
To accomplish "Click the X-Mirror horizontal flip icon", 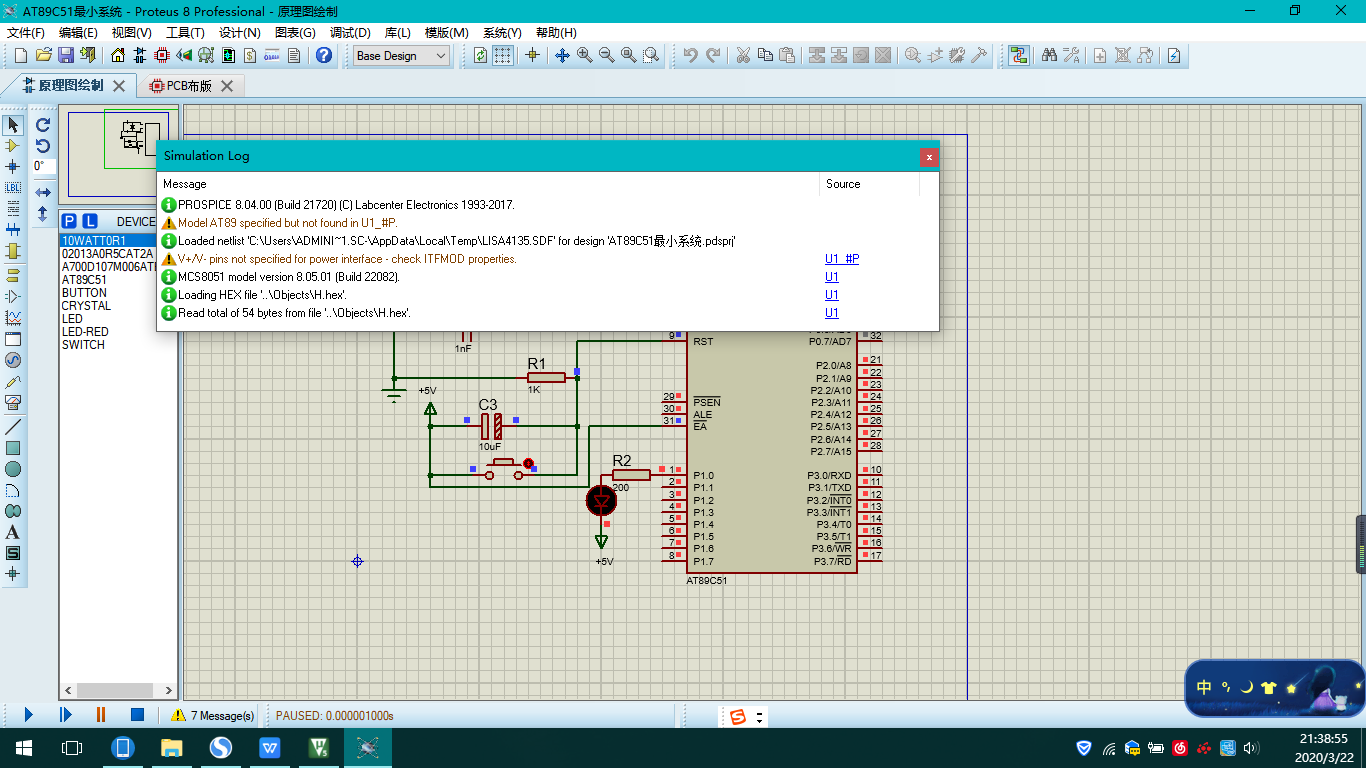I will pos(43,192).
